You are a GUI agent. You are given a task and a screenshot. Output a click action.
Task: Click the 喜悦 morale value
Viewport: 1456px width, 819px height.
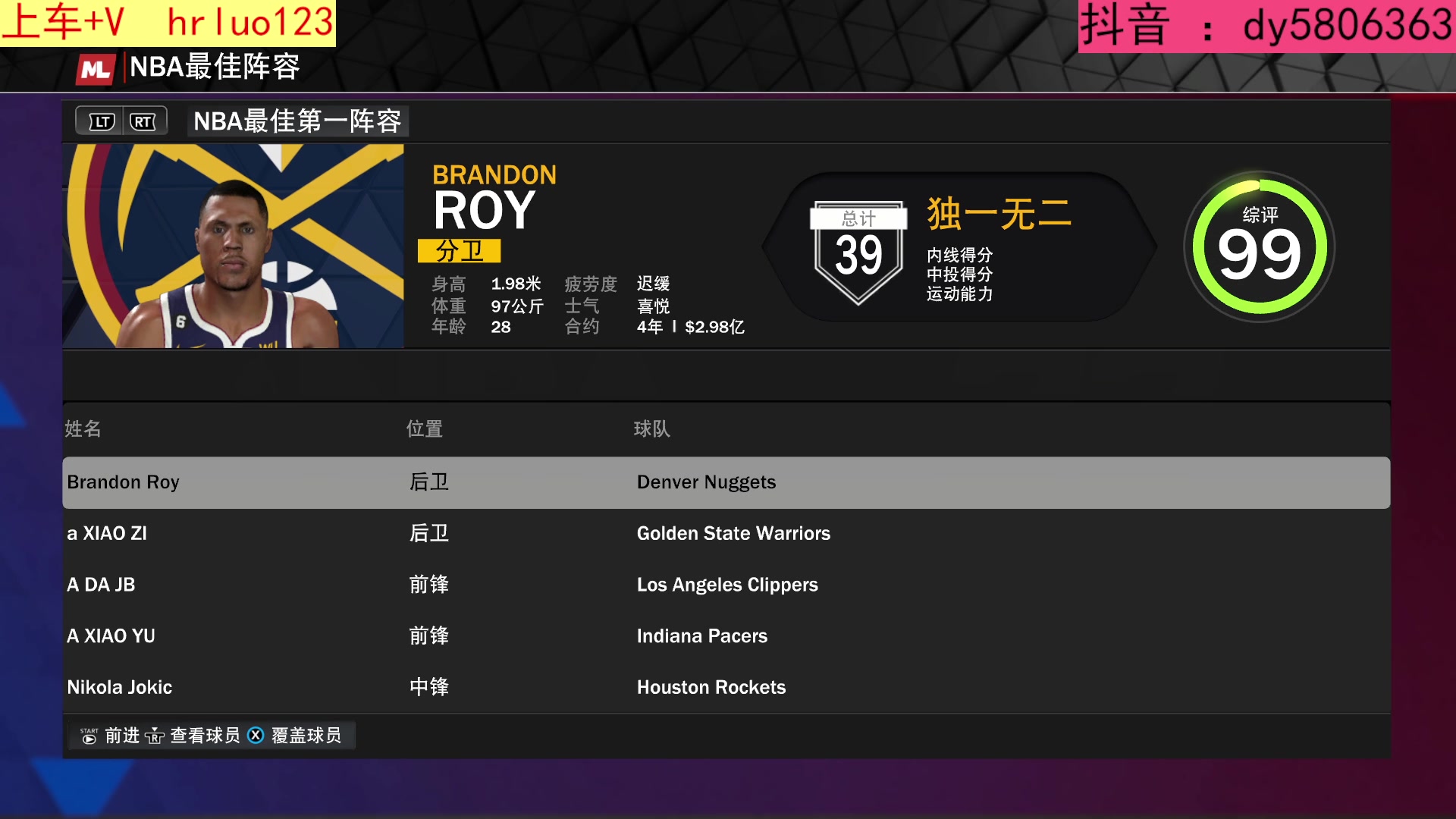click(x=653, y=306)
